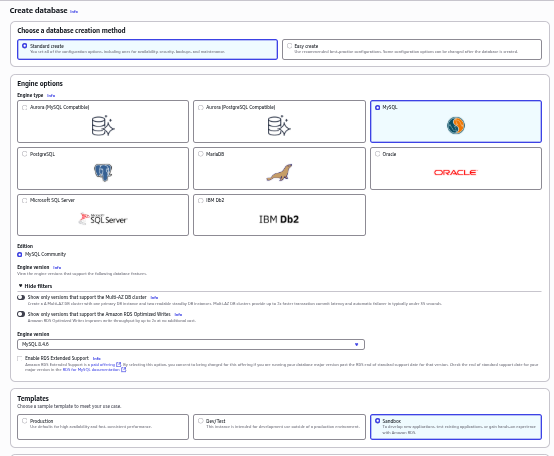This screenshot has width=554, height=456.
Task: Click the 'Engine options' heading
Action: tap(40, 84)
